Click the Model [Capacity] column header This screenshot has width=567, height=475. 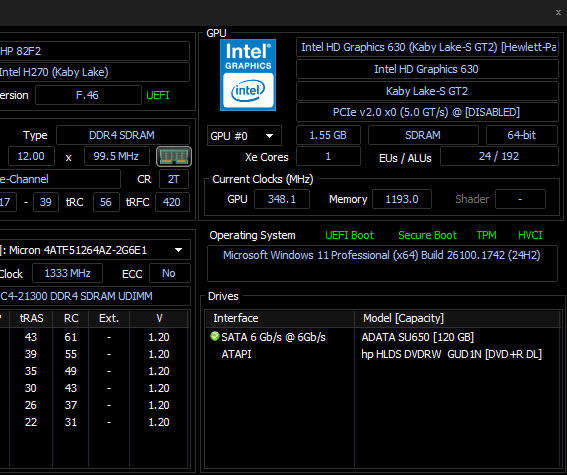point(457,318)
